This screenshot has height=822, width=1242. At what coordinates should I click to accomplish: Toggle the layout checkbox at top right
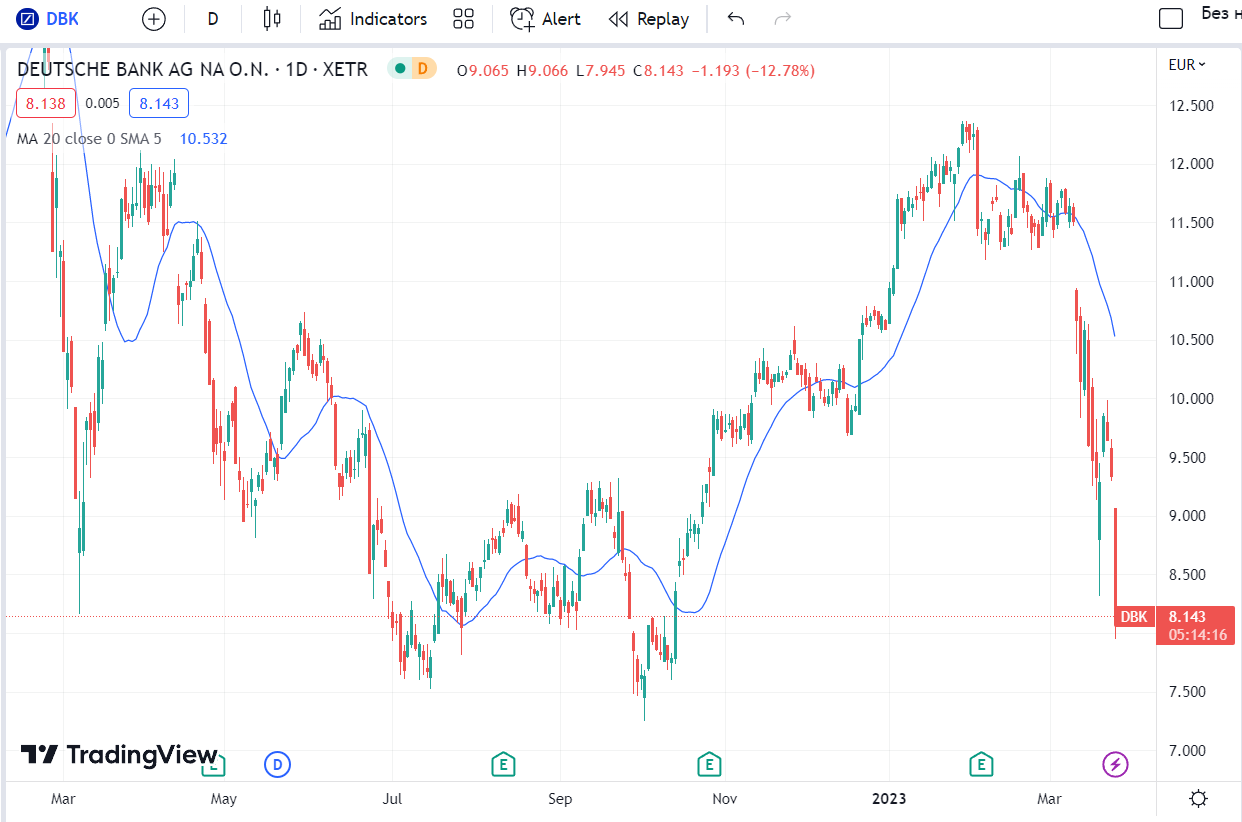pyautogui.click(x=1170, y=17)
